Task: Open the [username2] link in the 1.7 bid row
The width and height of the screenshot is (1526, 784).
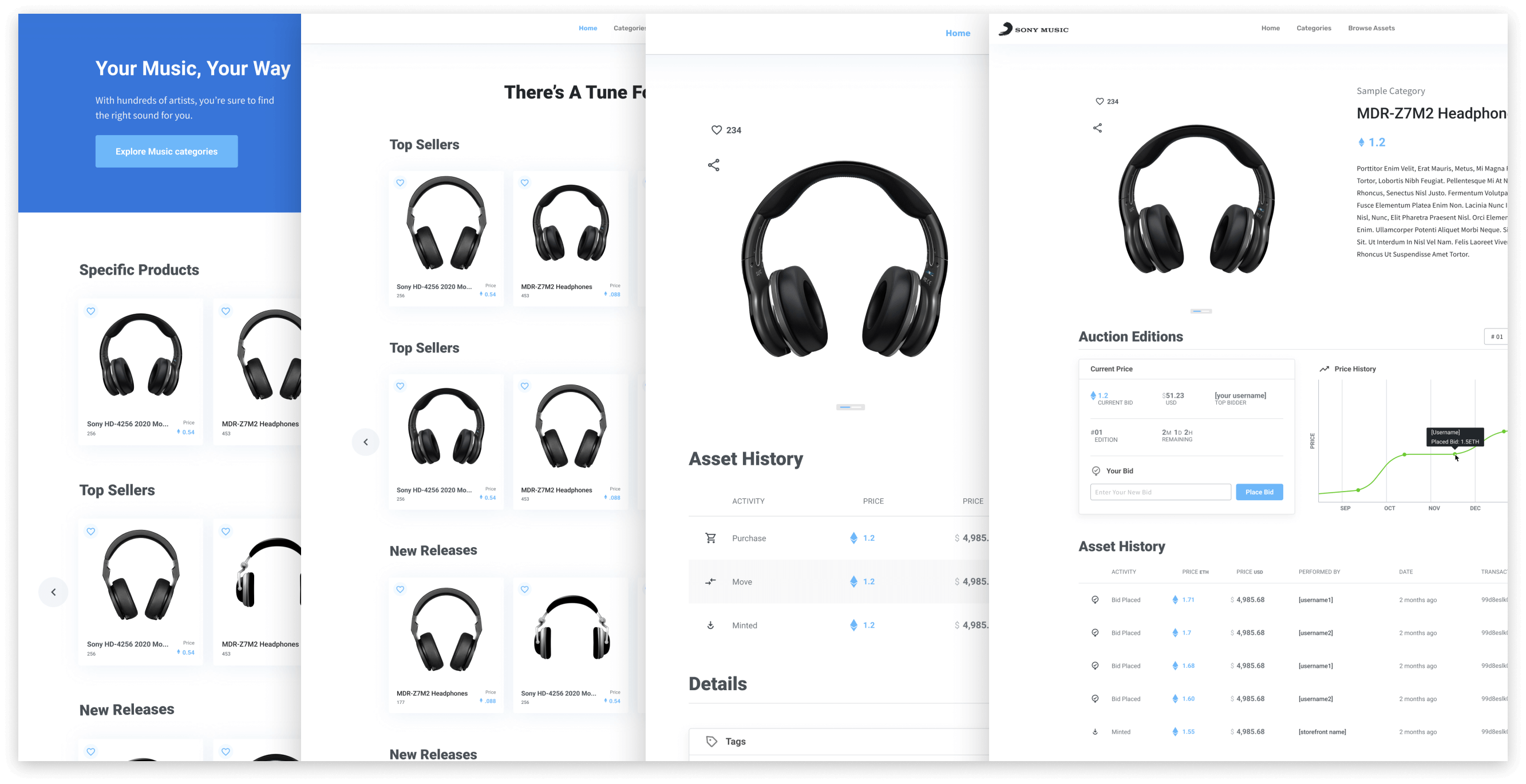Action: click(1315, 633)
